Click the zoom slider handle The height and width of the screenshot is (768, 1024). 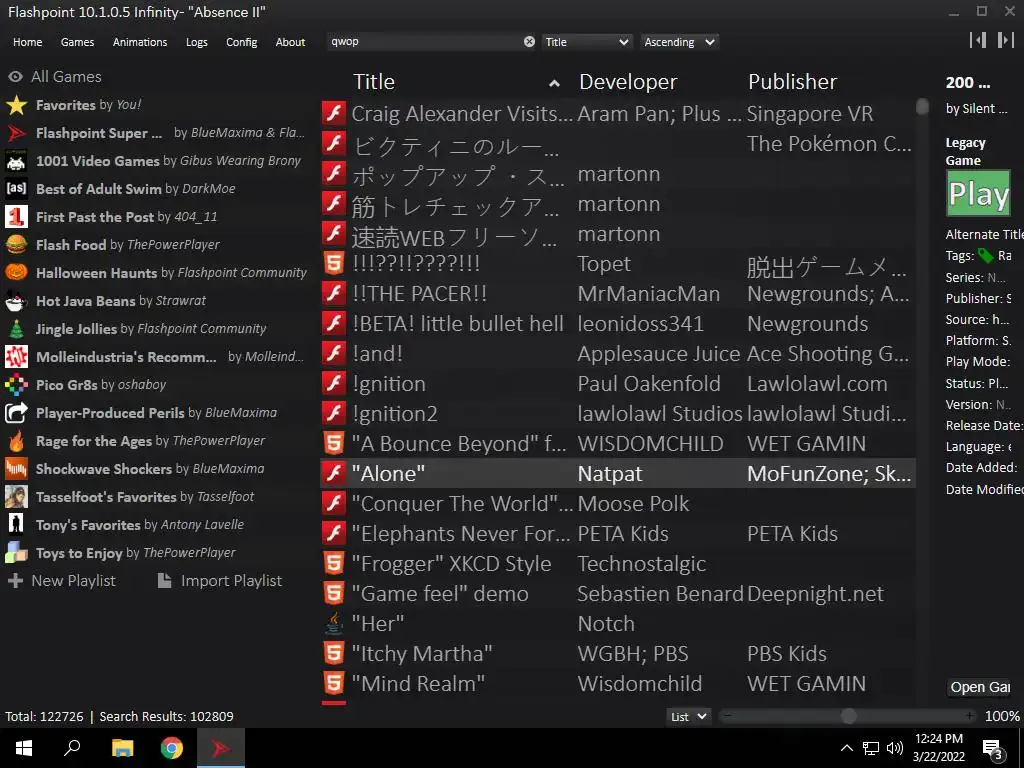pyautogui.click(x=848, y=716)
